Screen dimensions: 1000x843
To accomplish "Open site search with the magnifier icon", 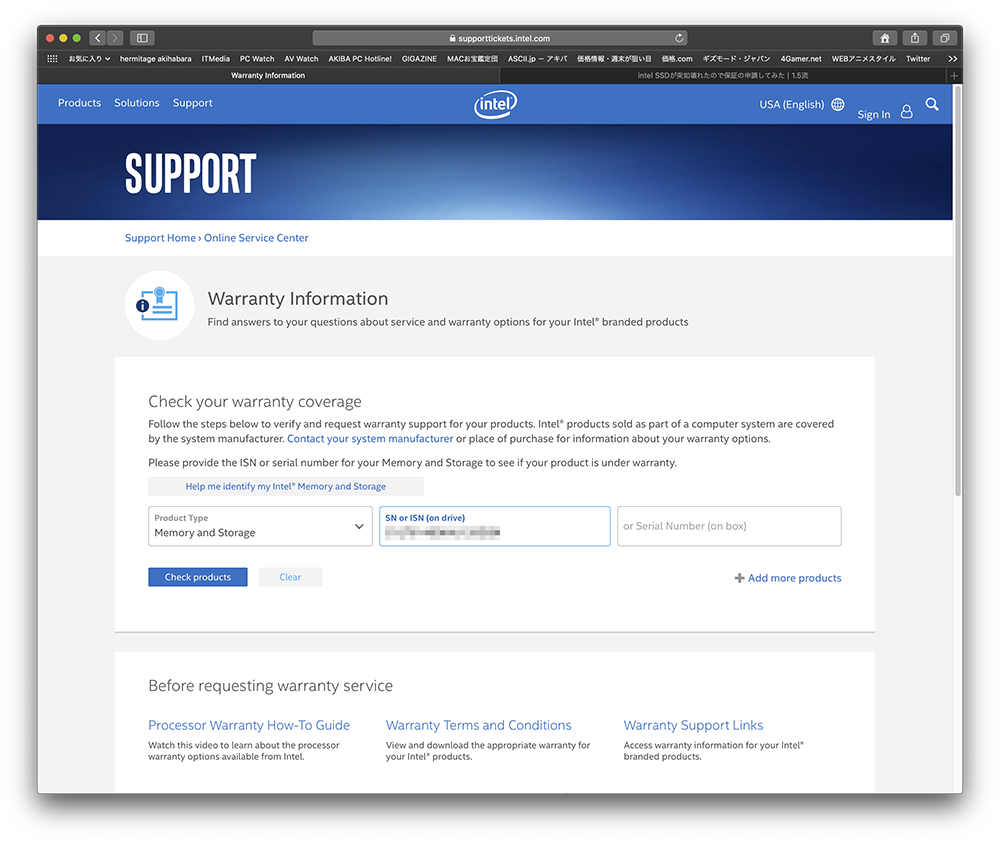I will tap(932, 104).
